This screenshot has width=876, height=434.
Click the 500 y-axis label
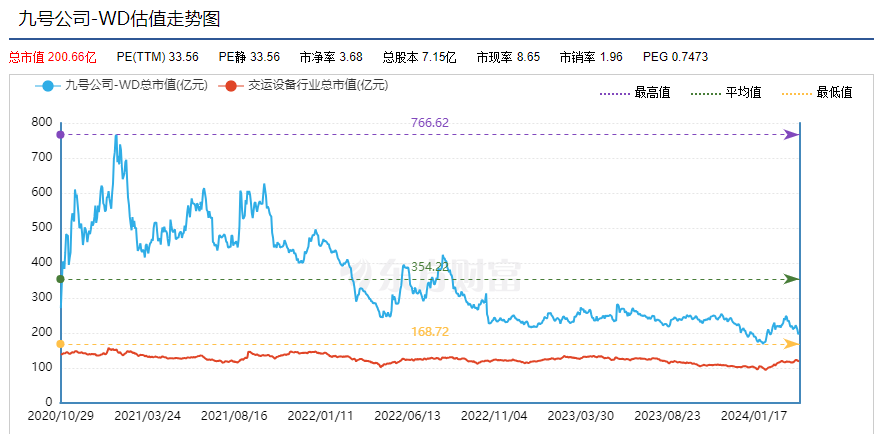(40, 227)
